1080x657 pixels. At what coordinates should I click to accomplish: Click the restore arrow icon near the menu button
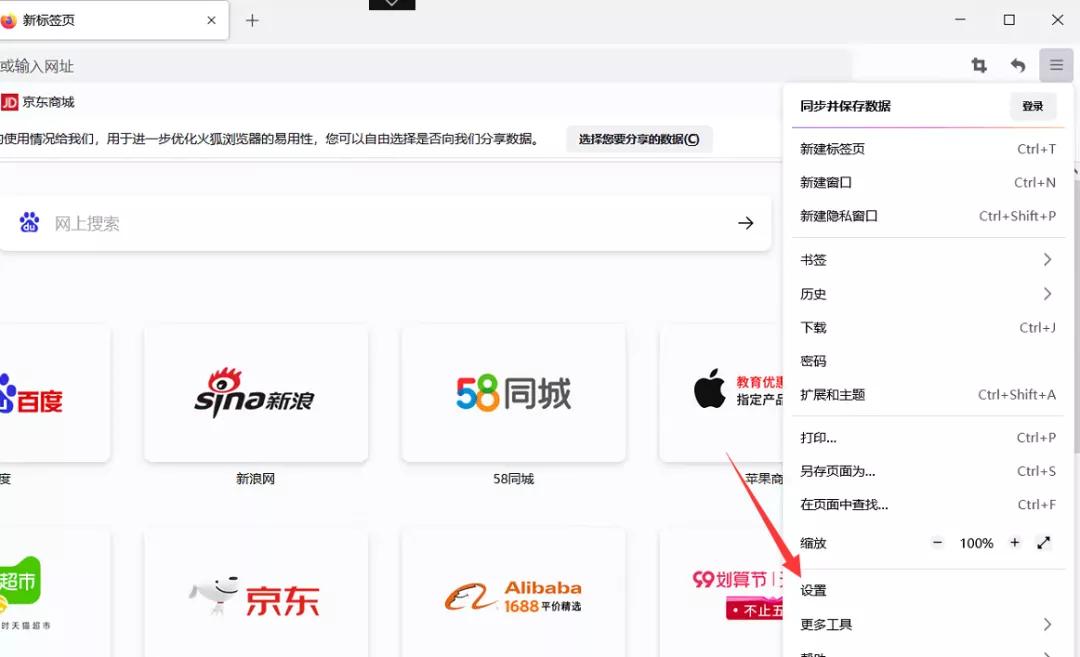pyautogui.click(x=1018, y=65)
